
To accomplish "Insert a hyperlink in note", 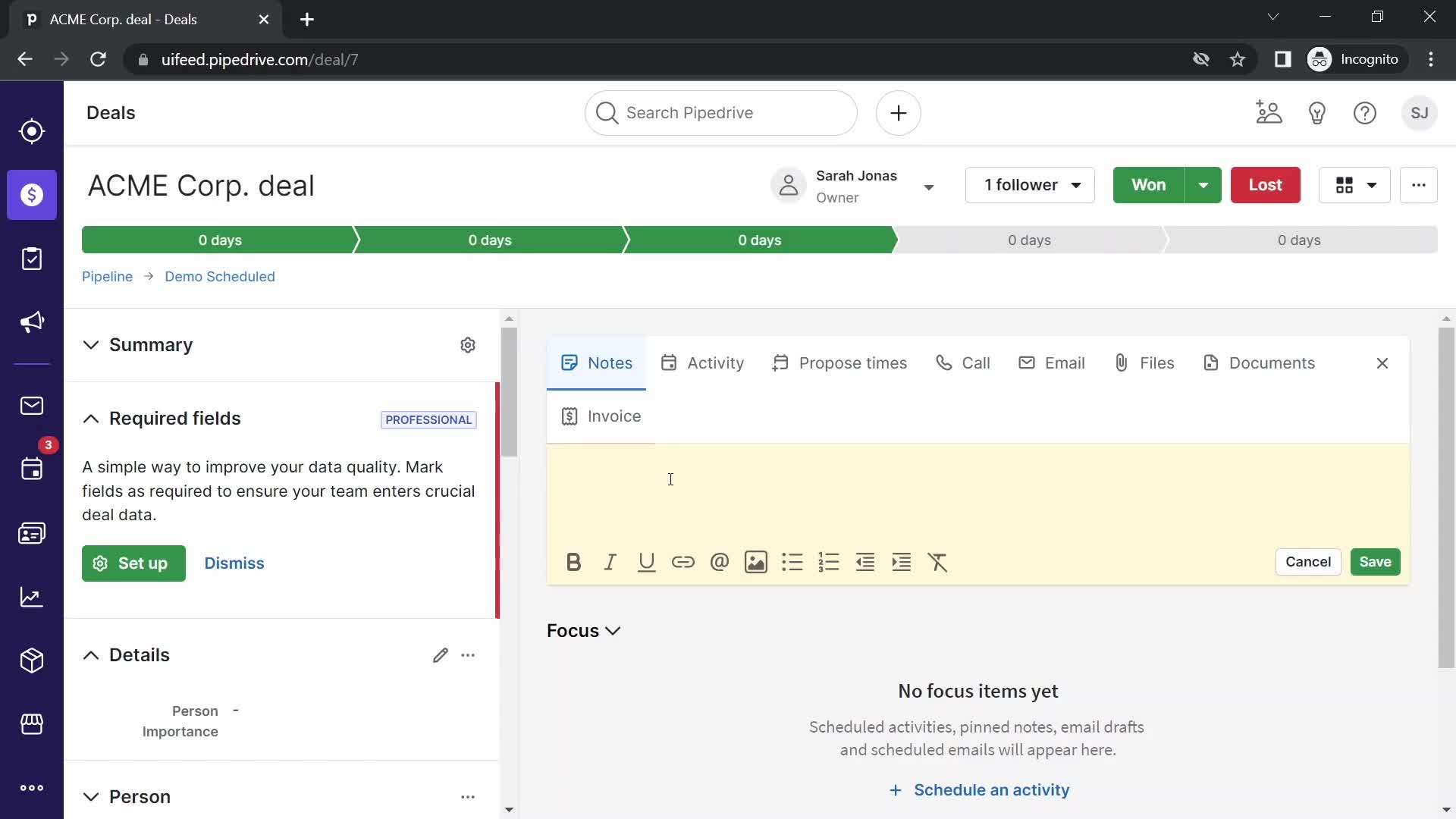I will [x=683, y=562].
